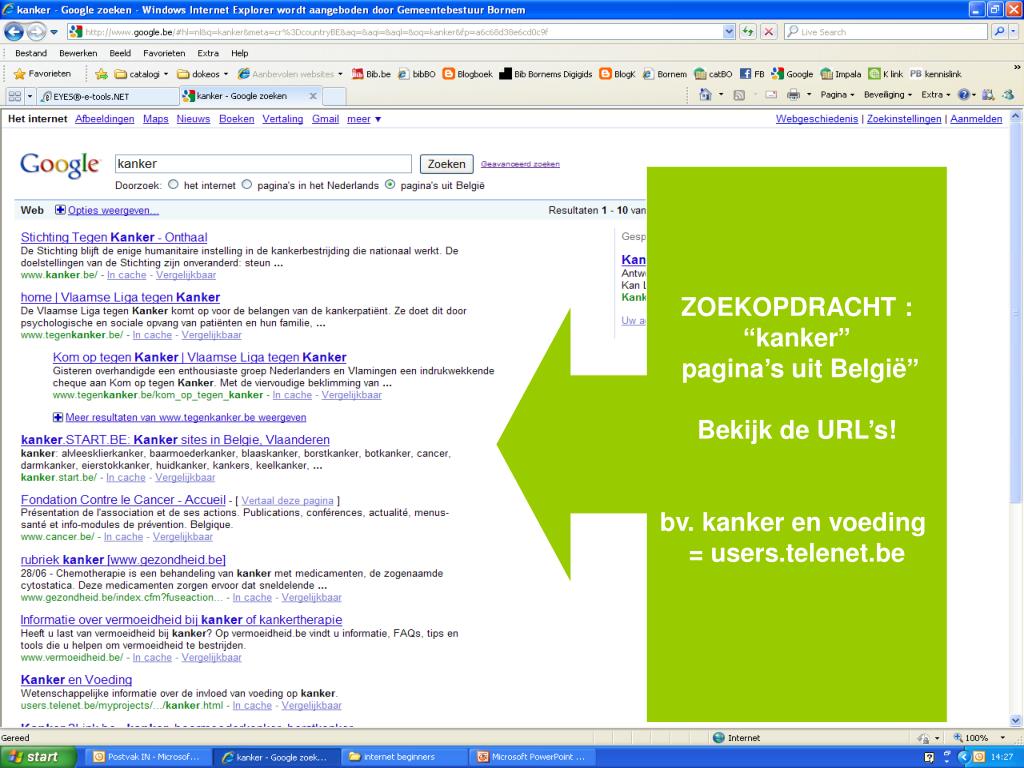Viewport: 1024px width, 768px height.
Task: Open the 'meer' dropdown in Google bar
Action: (x=364, y=119)
